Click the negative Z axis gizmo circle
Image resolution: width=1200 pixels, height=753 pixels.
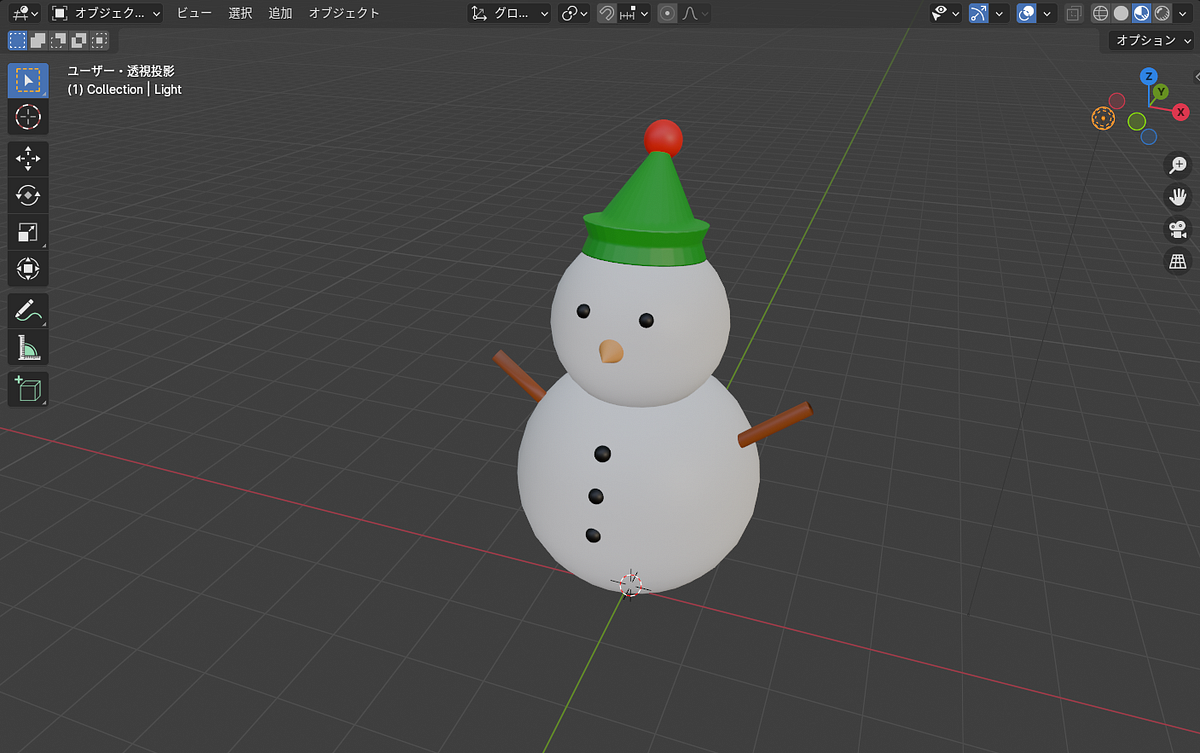click(1149, 137)
